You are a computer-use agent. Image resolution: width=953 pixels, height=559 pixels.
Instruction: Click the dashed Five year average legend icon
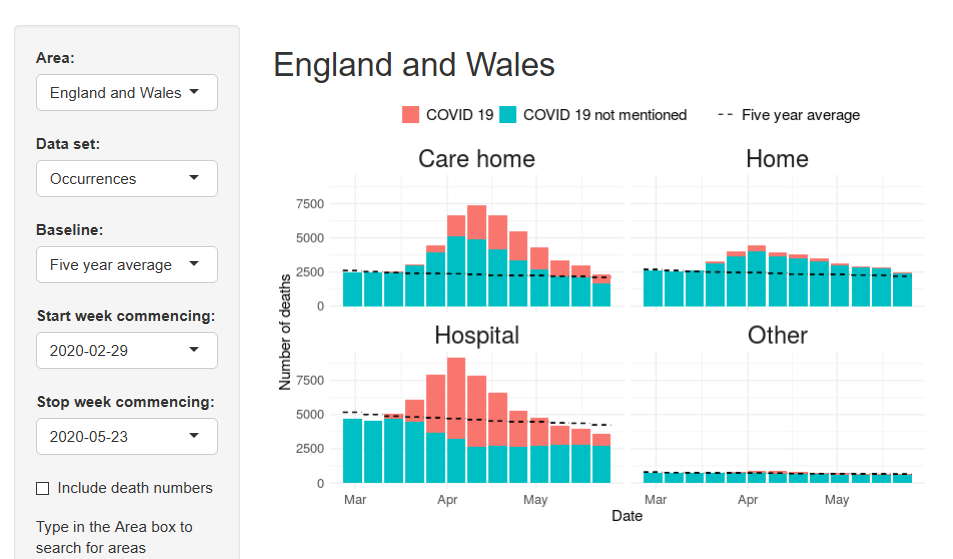click(727, 115)
